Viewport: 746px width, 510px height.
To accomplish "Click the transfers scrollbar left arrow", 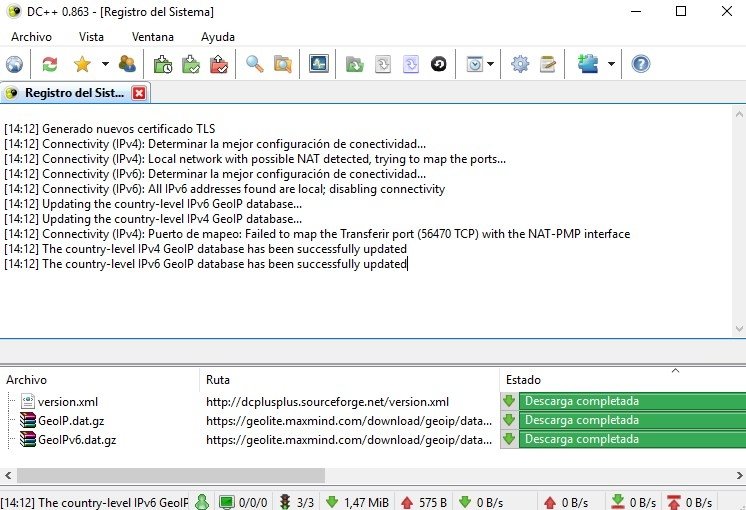I will tap(8, 475).
